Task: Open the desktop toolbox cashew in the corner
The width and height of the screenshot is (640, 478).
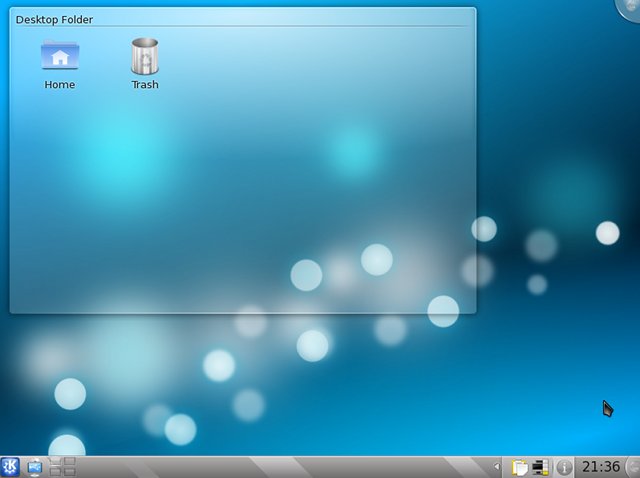Action: [629, 9]
